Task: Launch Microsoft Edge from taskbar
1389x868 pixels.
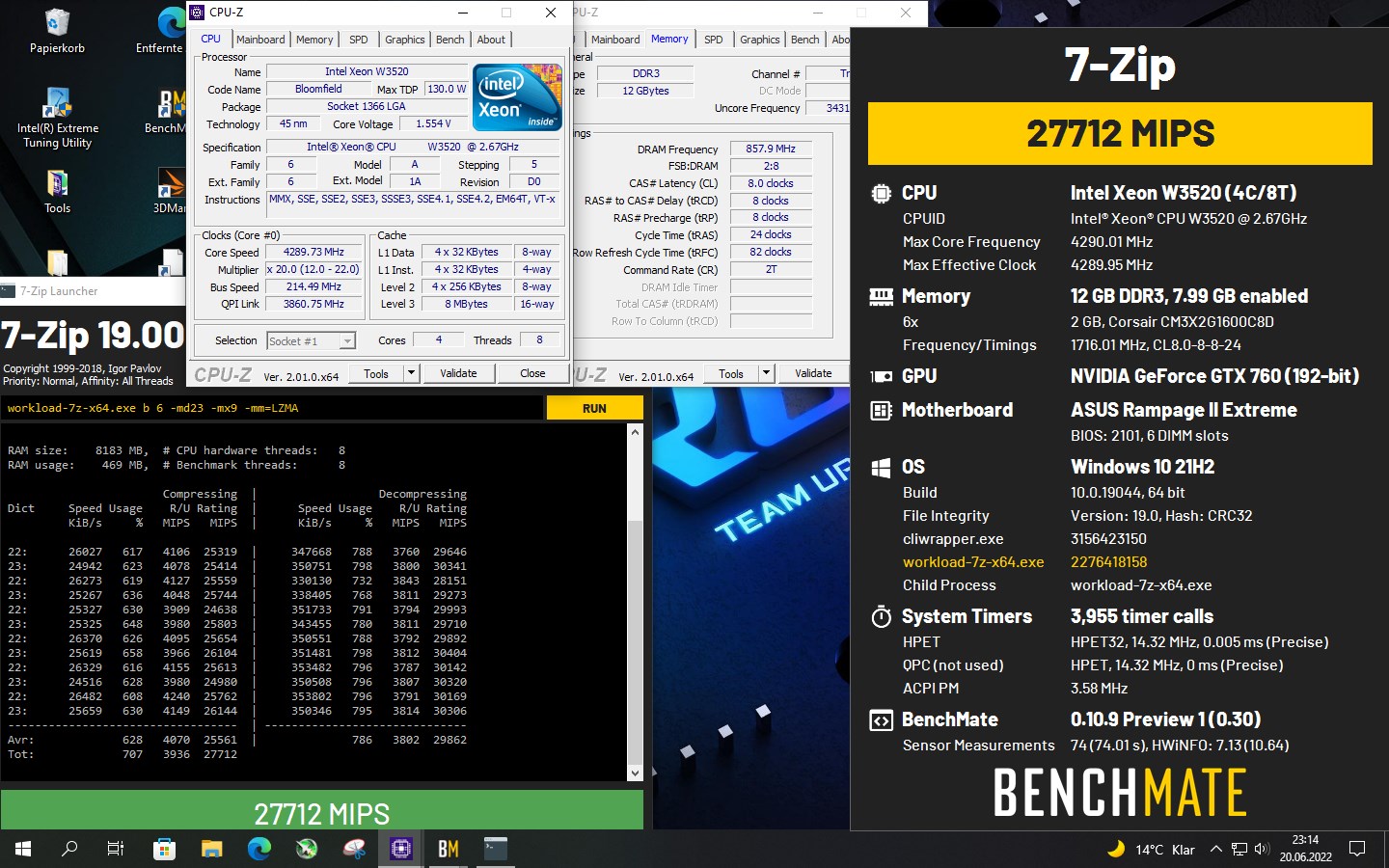Action: (259, 849)
